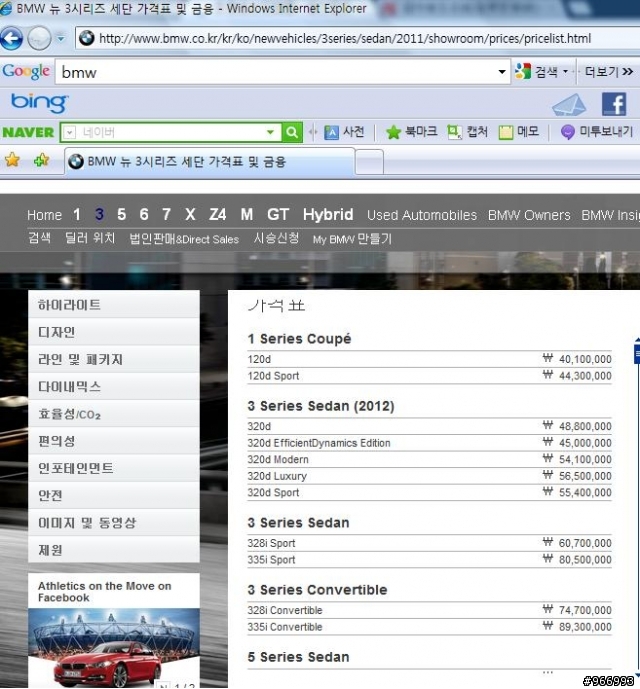Image resolution: width=640 pixels, height=689 pixels.
Task: Click the Naver 캡처 capture tool
Action: coord(468,132)
